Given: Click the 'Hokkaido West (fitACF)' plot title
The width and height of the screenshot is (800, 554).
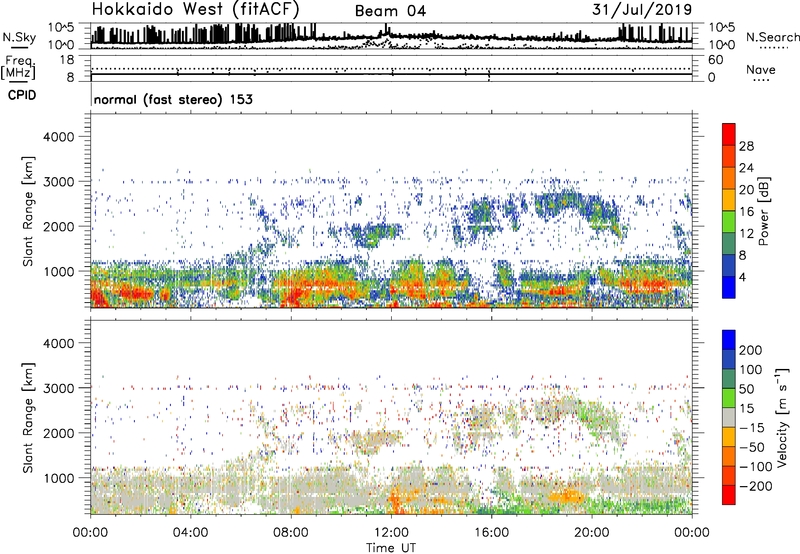Looking at the screenshot, I should [195, 9].
